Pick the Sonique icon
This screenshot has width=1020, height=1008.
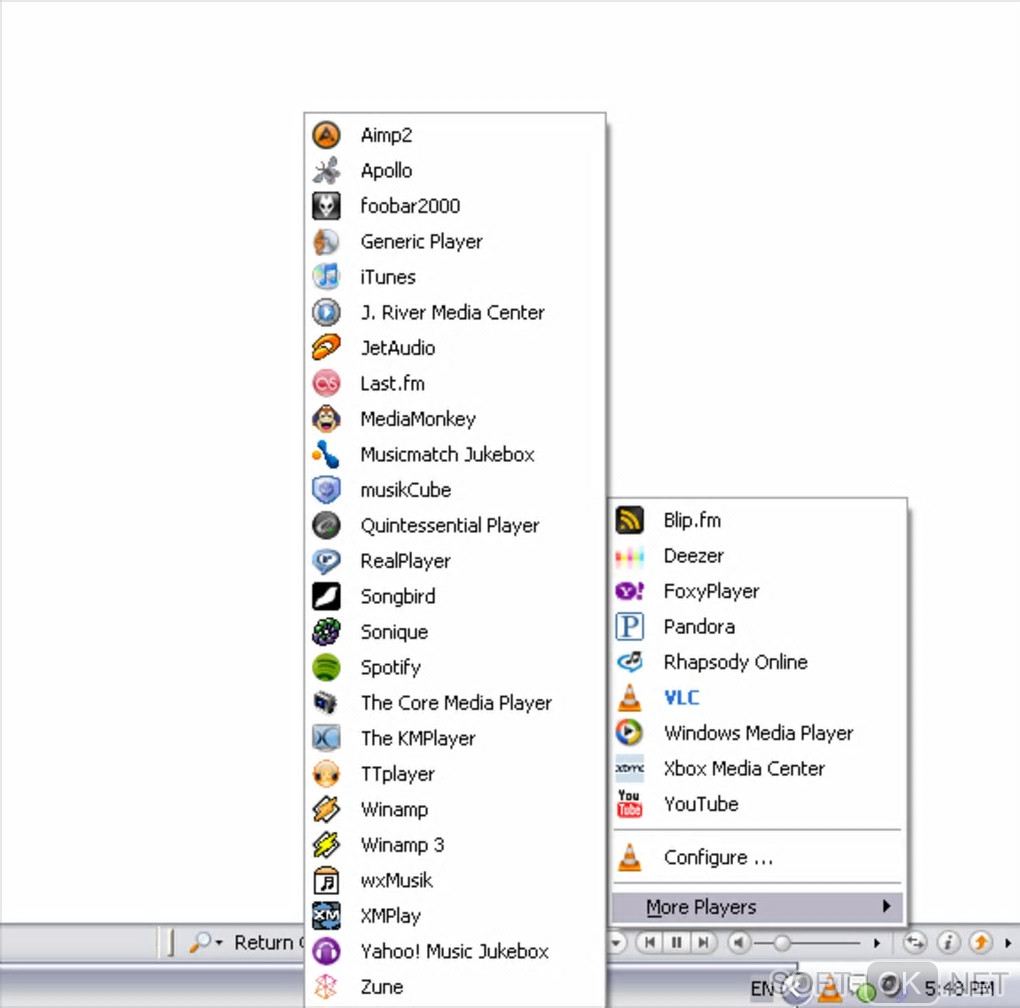click(x=326, y=631)
